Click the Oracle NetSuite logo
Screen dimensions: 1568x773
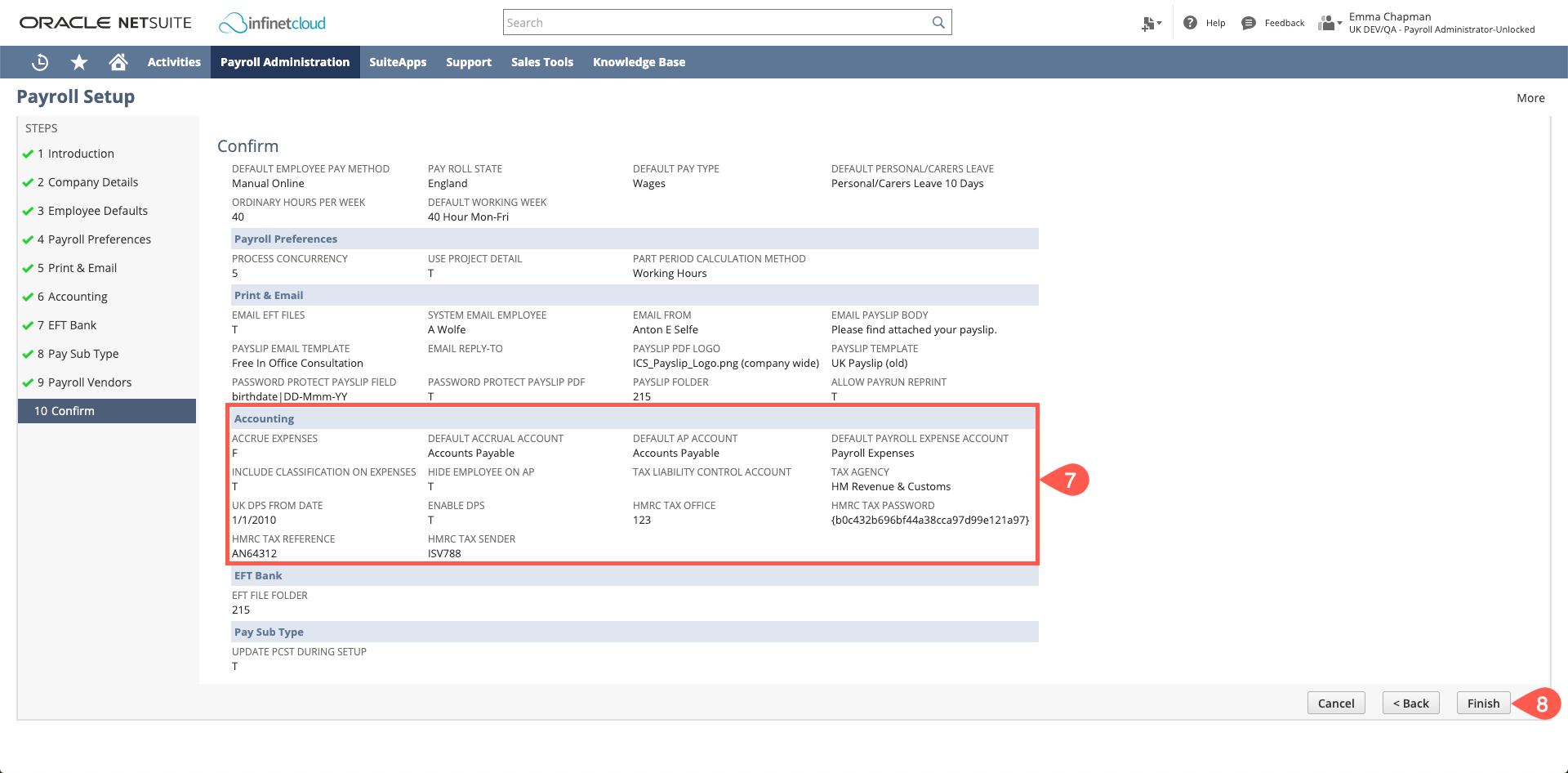tap(106, 23)
